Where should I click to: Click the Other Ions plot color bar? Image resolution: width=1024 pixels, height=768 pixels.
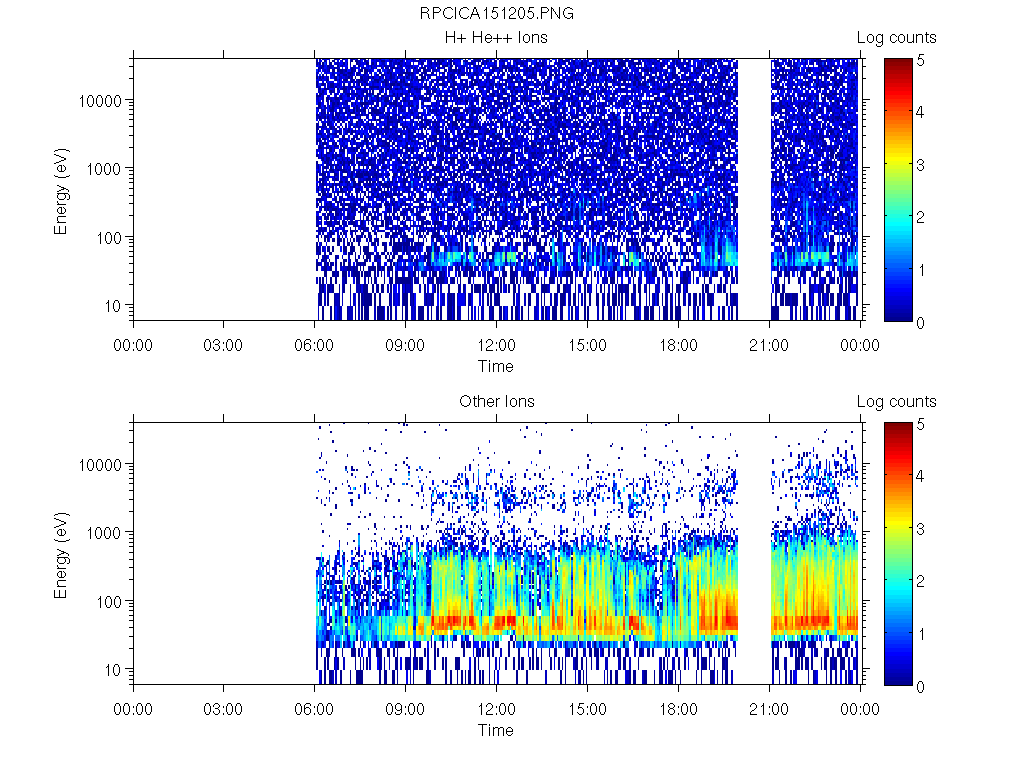[x=898, y=554]
